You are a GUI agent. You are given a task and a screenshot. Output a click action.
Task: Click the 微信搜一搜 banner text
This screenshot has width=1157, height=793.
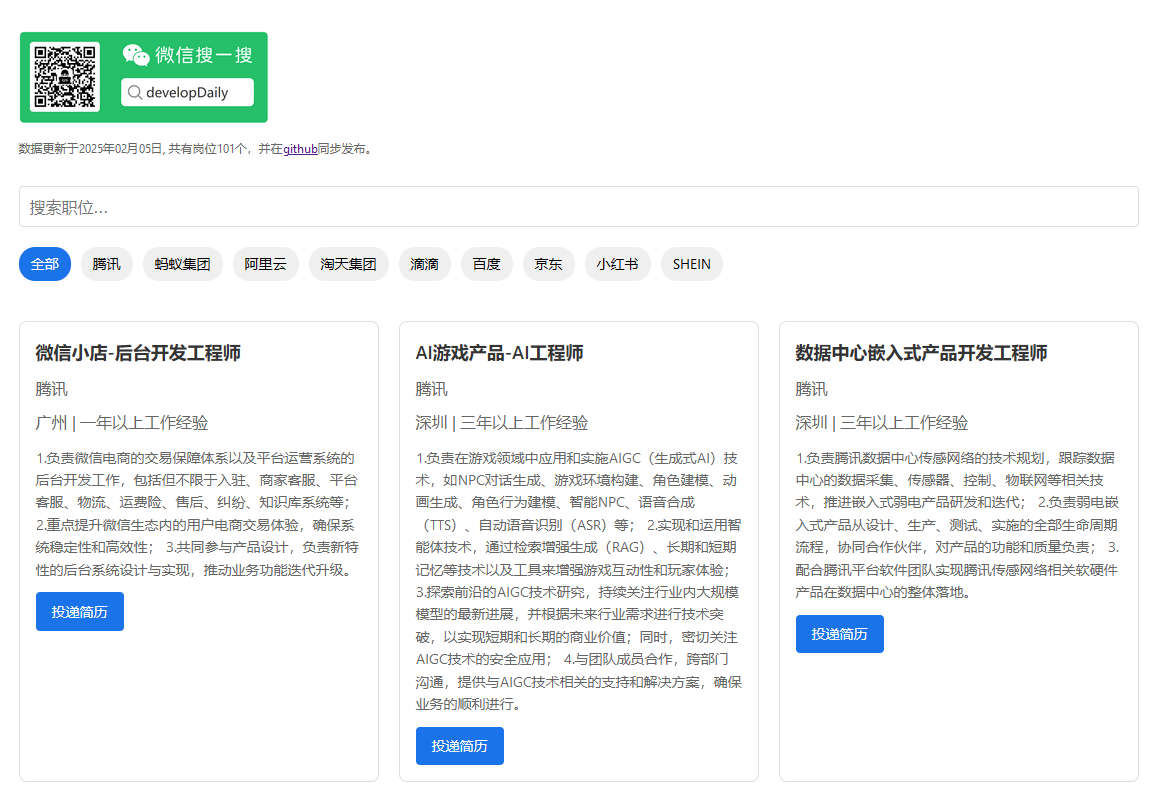click(204, 55)
